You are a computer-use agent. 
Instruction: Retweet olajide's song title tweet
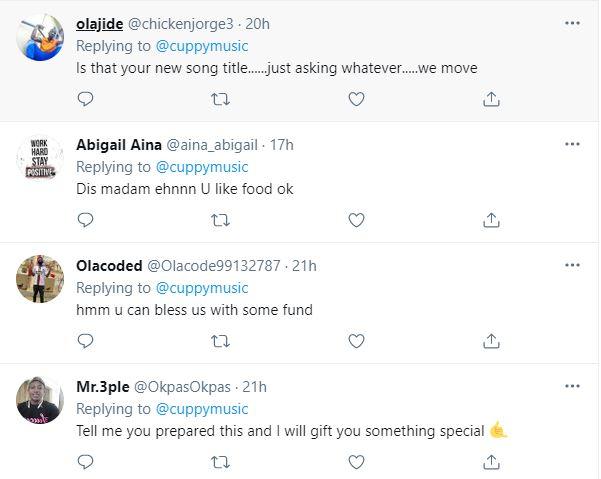coord(221,99)
